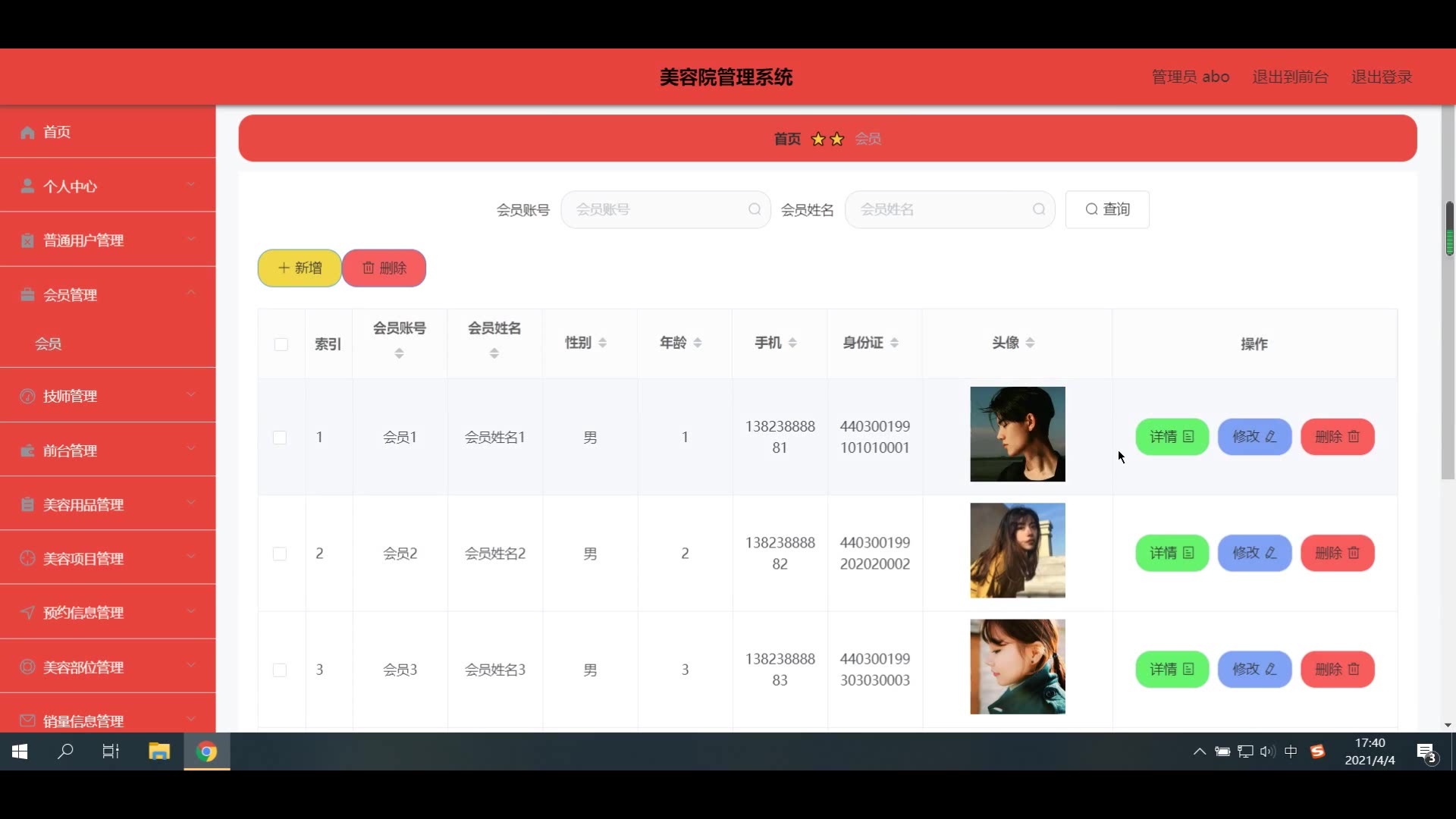Click 详情 for 会员3

(1172, 670)
